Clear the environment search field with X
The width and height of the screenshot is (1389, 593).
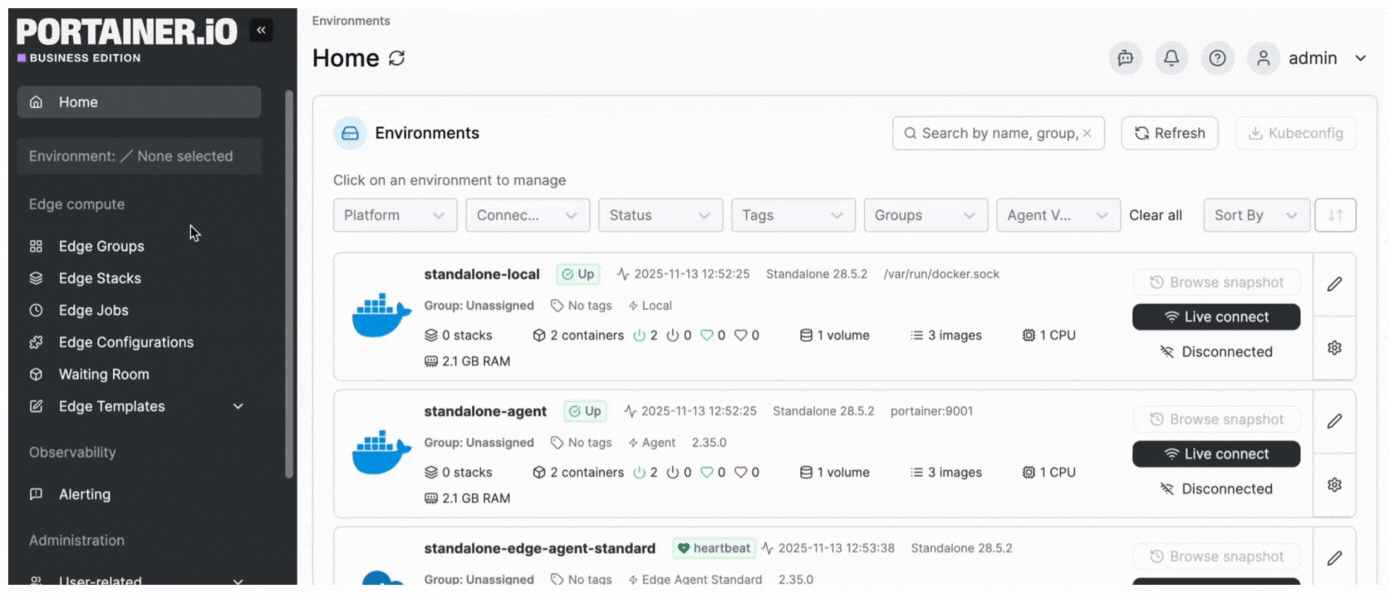pos(1087,133)
